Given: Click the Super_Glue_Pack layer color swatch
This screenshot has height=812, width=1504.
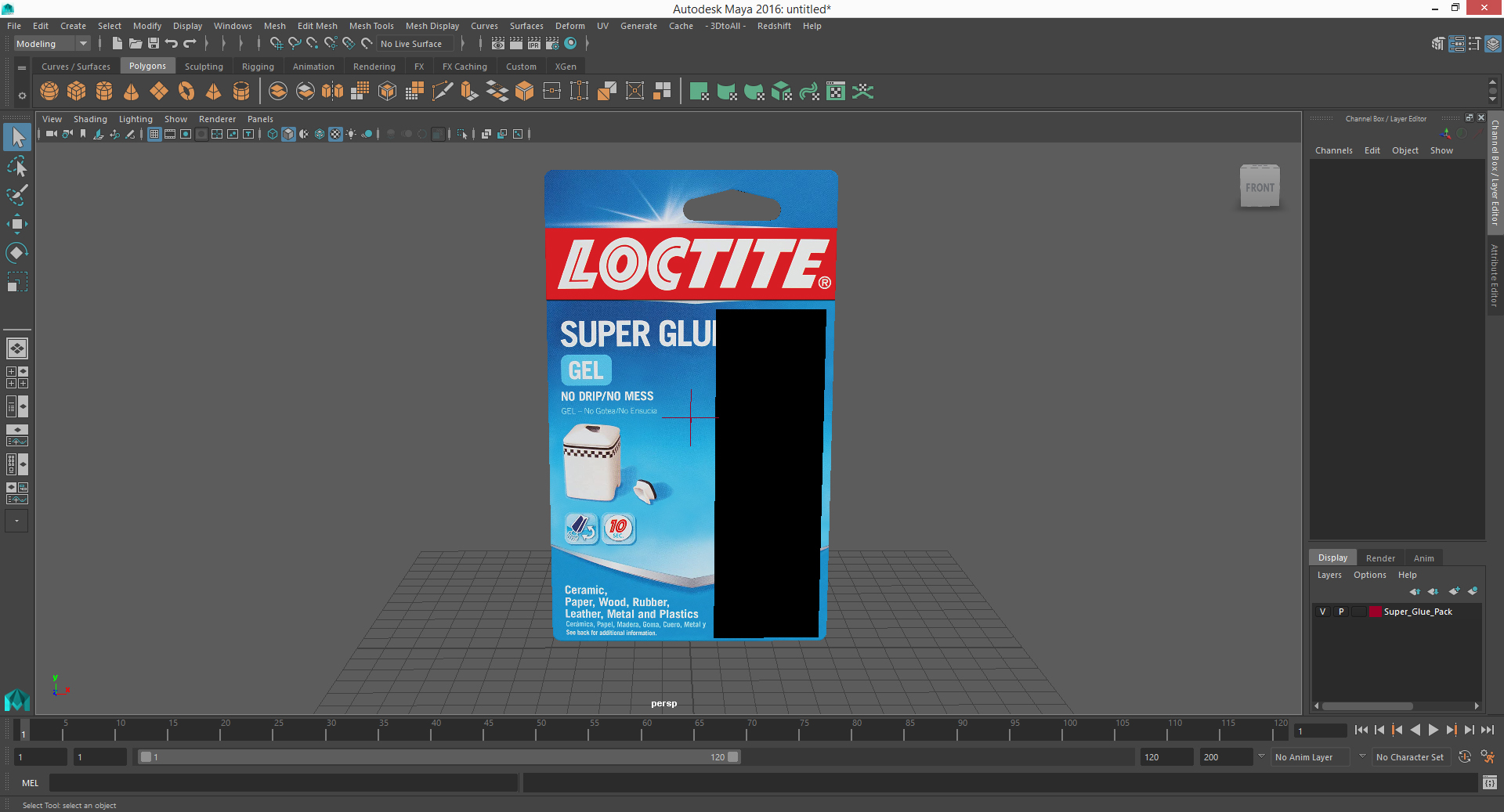Looking at the screenshot, I should tap(1375, 612).
